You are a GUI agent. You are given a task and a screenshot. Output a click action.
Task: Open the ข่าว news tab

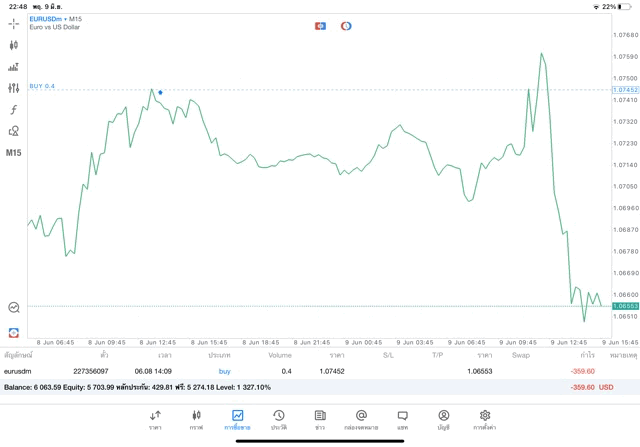(320, 419)
